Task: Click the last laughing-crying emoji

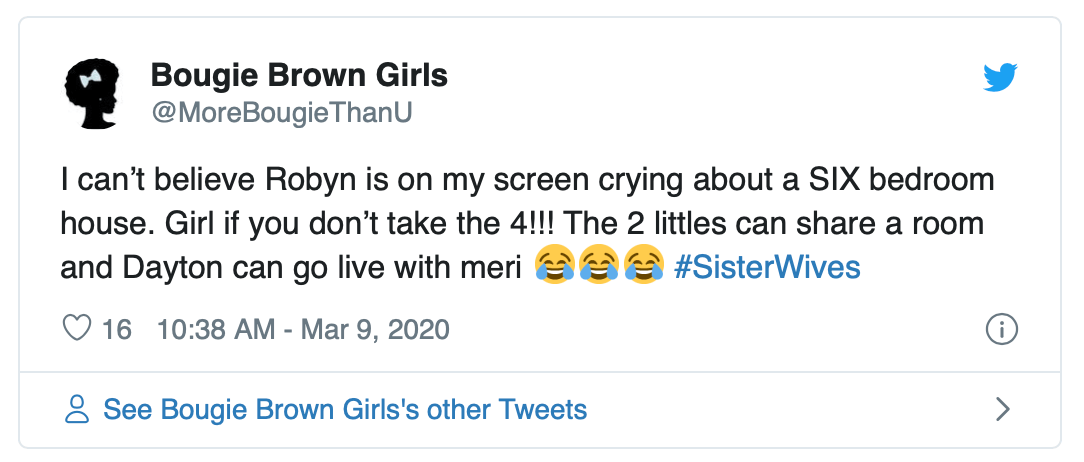Action: [641, 266]
